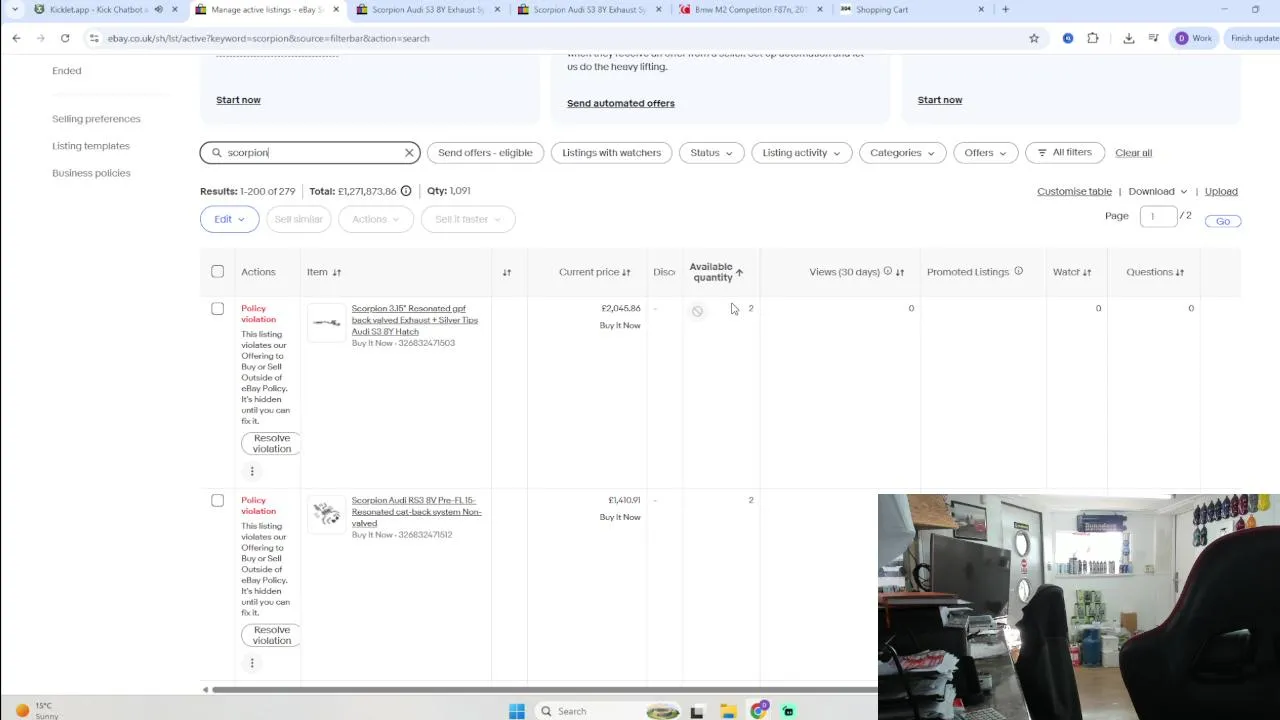Image resolution: width=1280 pixels, height=720 pixels.
Task: Open the All filters panel
Action: pyautogui.click(x=1064, y=152)
